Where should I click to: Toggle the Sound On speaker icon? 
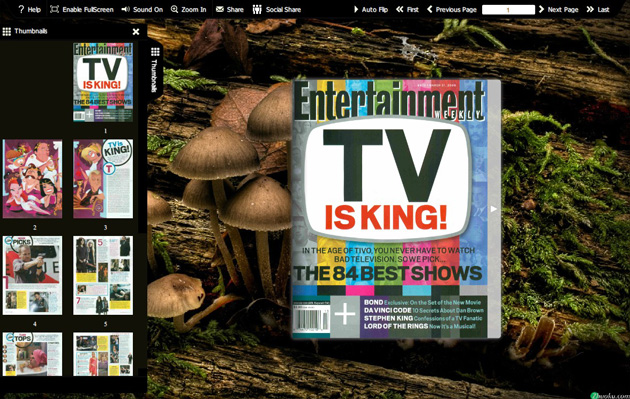[x=125, y=9]
